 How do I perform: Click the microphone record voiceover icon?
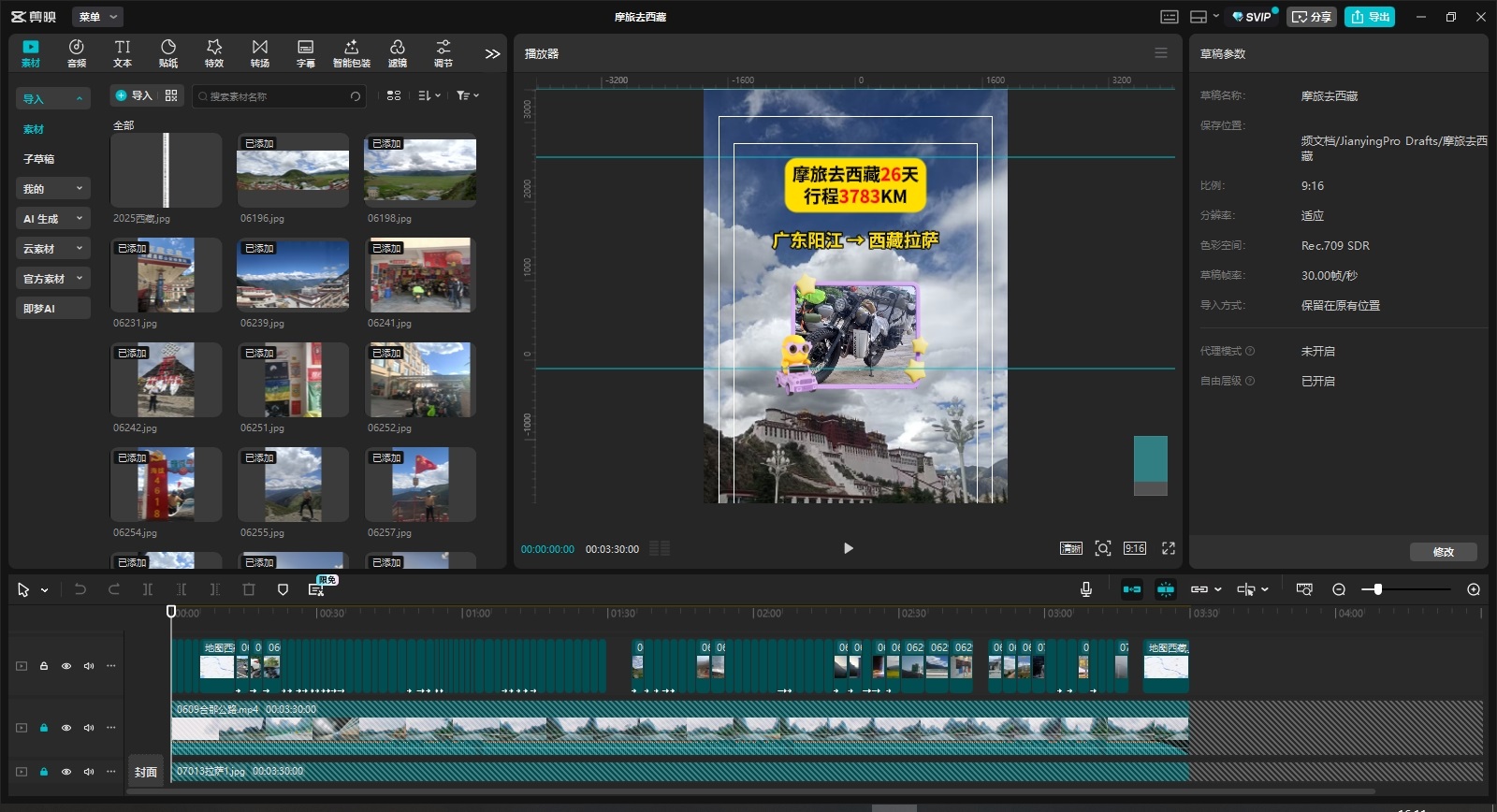pos(1085,589)
